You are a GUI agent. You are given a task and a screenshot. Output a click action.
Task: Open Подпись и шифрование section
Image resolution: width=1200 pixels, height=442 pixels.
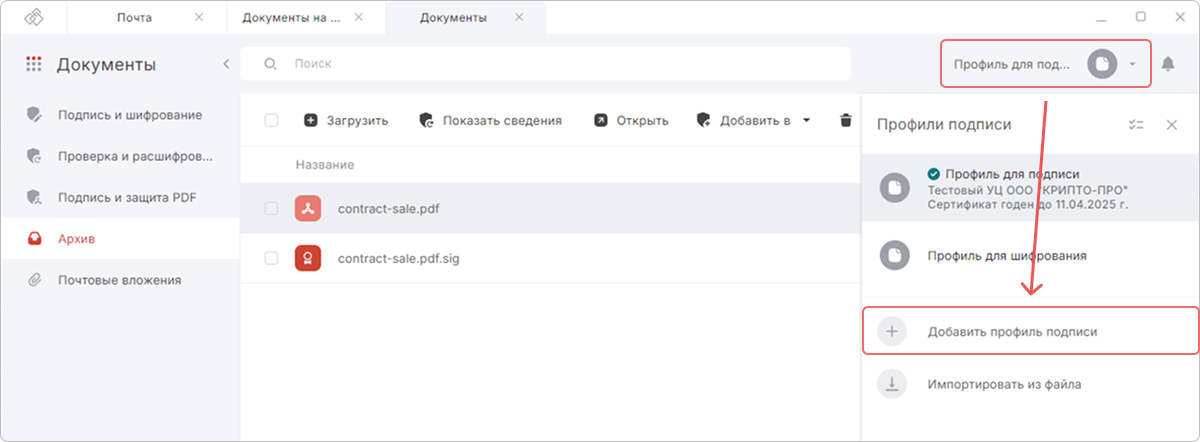[120, 115]
